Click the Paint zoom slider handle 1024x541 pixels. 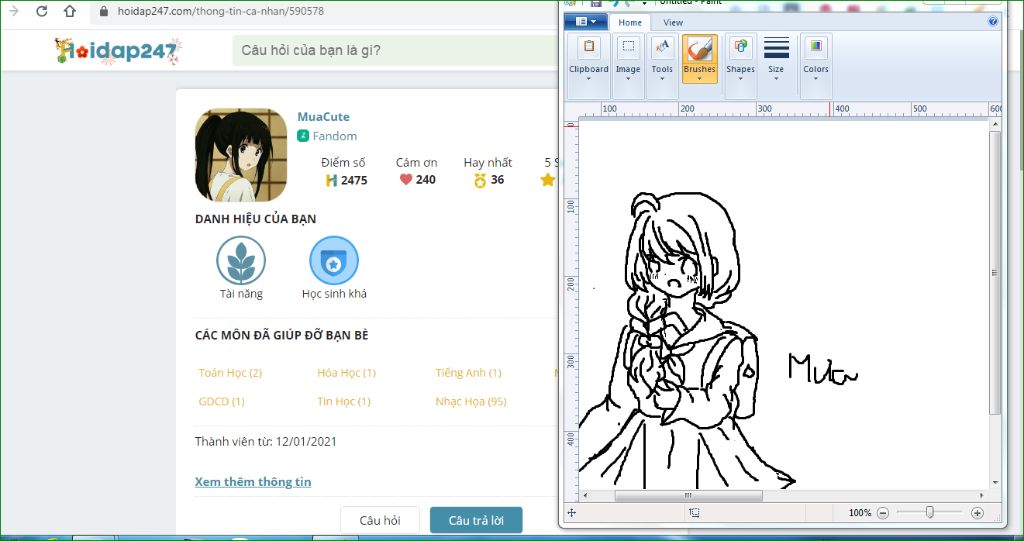(929, 513)
